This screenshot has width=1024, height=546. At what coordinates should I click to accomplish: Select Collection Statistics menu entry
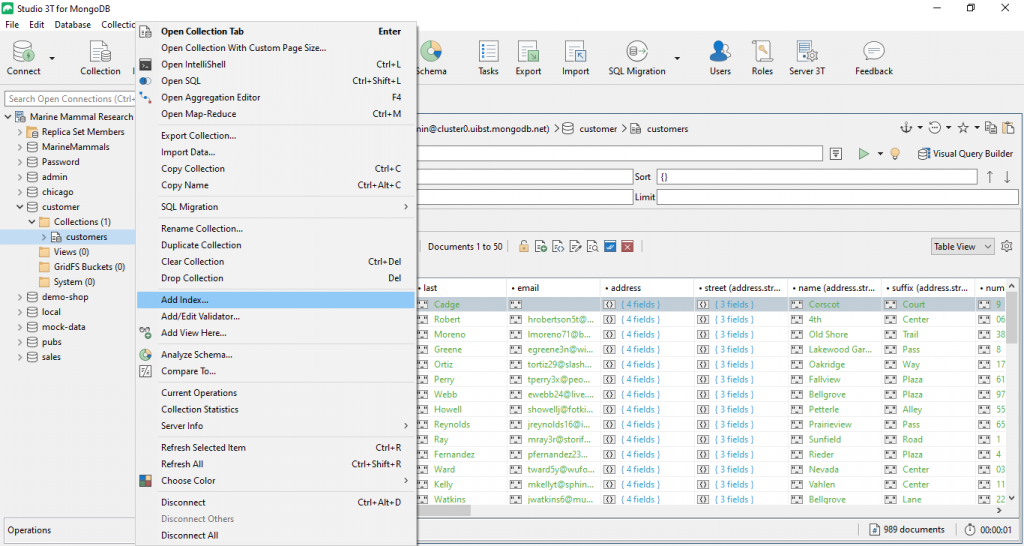276,409
